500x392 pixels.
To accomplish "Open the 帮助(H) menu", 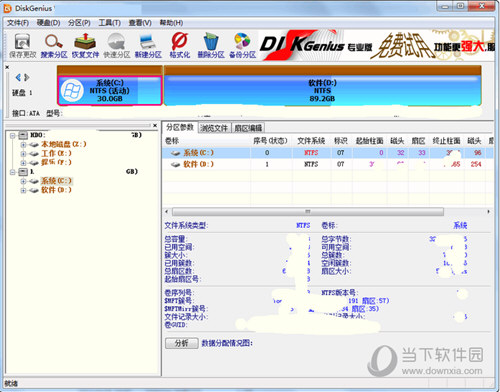I will (x=171, y=23).
